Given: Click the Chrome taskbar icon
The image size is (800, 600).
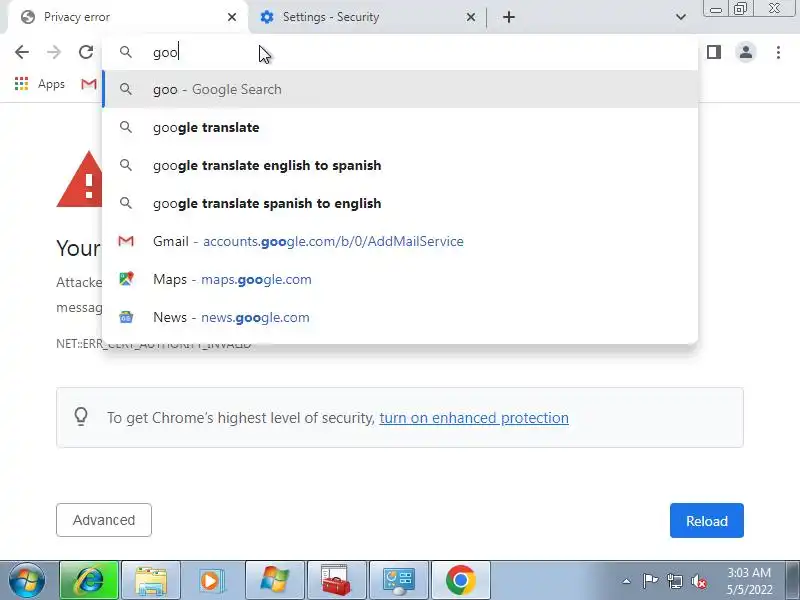Looking at the screenshot, I should 461,580.
